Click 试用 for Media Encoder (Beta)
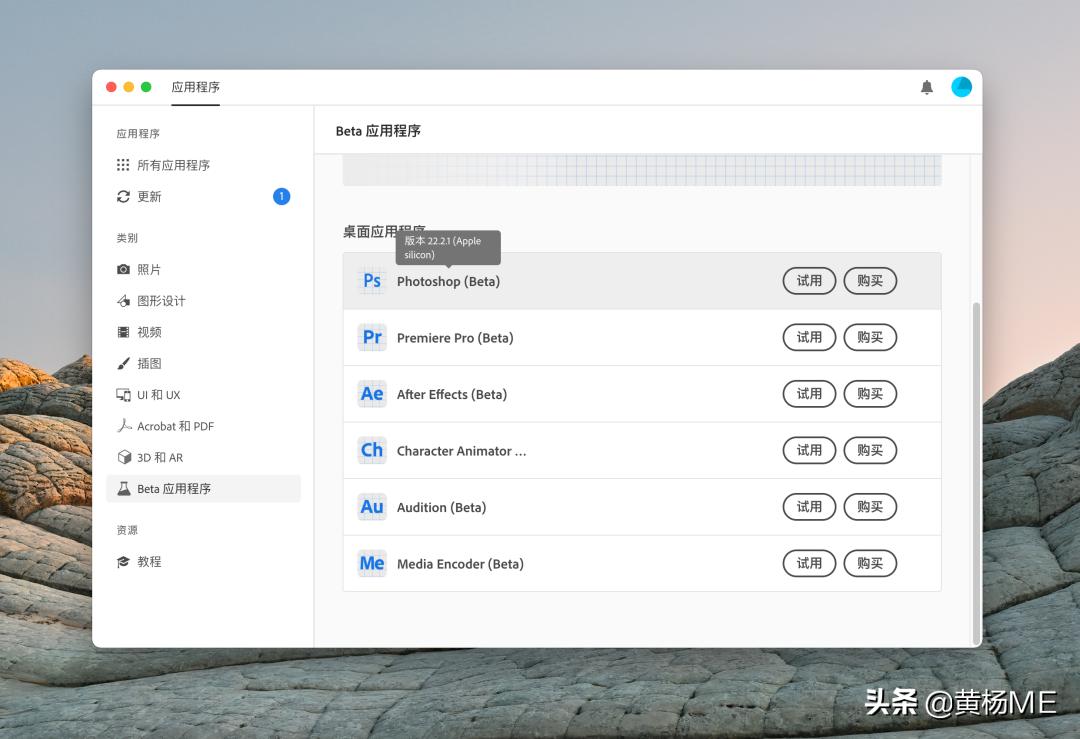Image resolution: width=1080 pixels, height=739 pixels. click(809, 564)
